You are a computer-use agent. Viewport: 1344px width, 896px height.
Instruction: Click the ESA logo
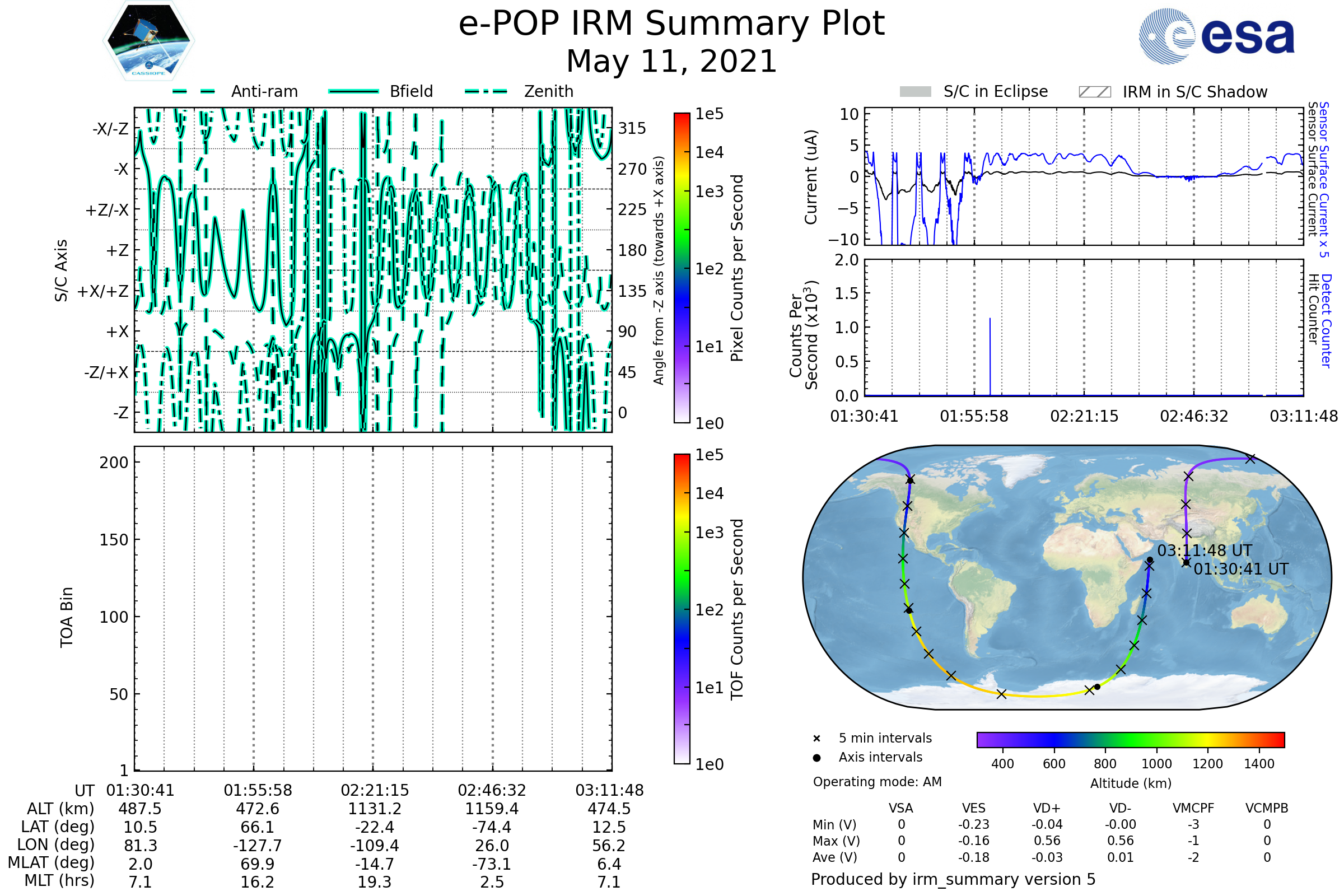(1216, 36)
